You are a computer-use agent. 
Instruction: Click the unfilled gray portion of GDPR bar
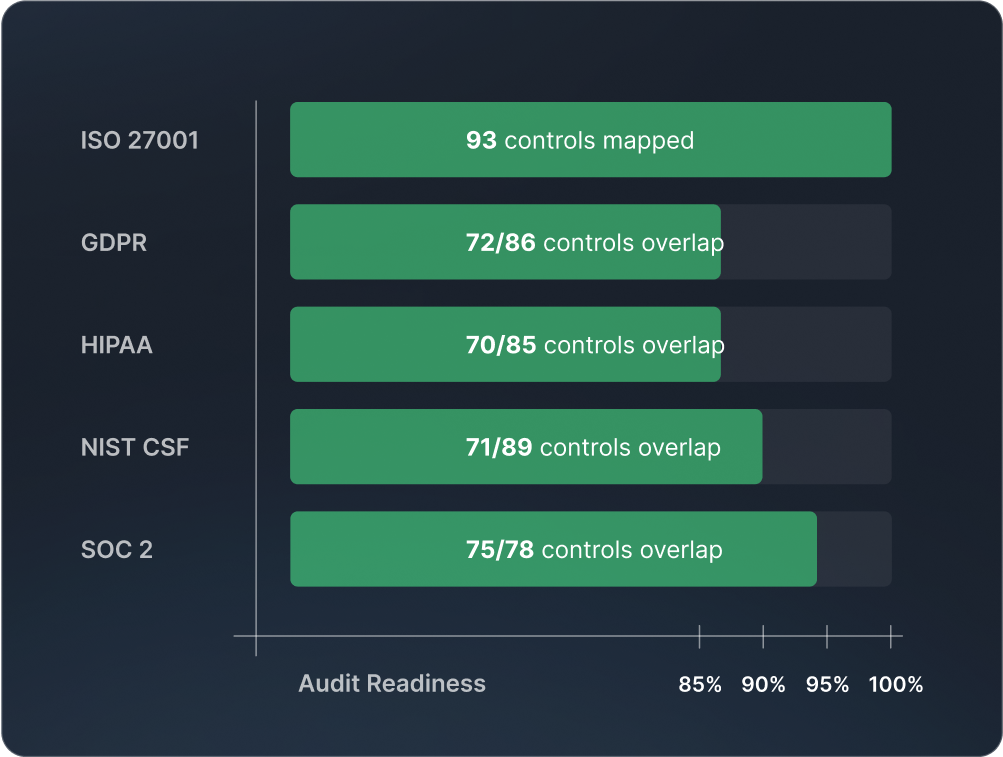(x=806, y=242)
